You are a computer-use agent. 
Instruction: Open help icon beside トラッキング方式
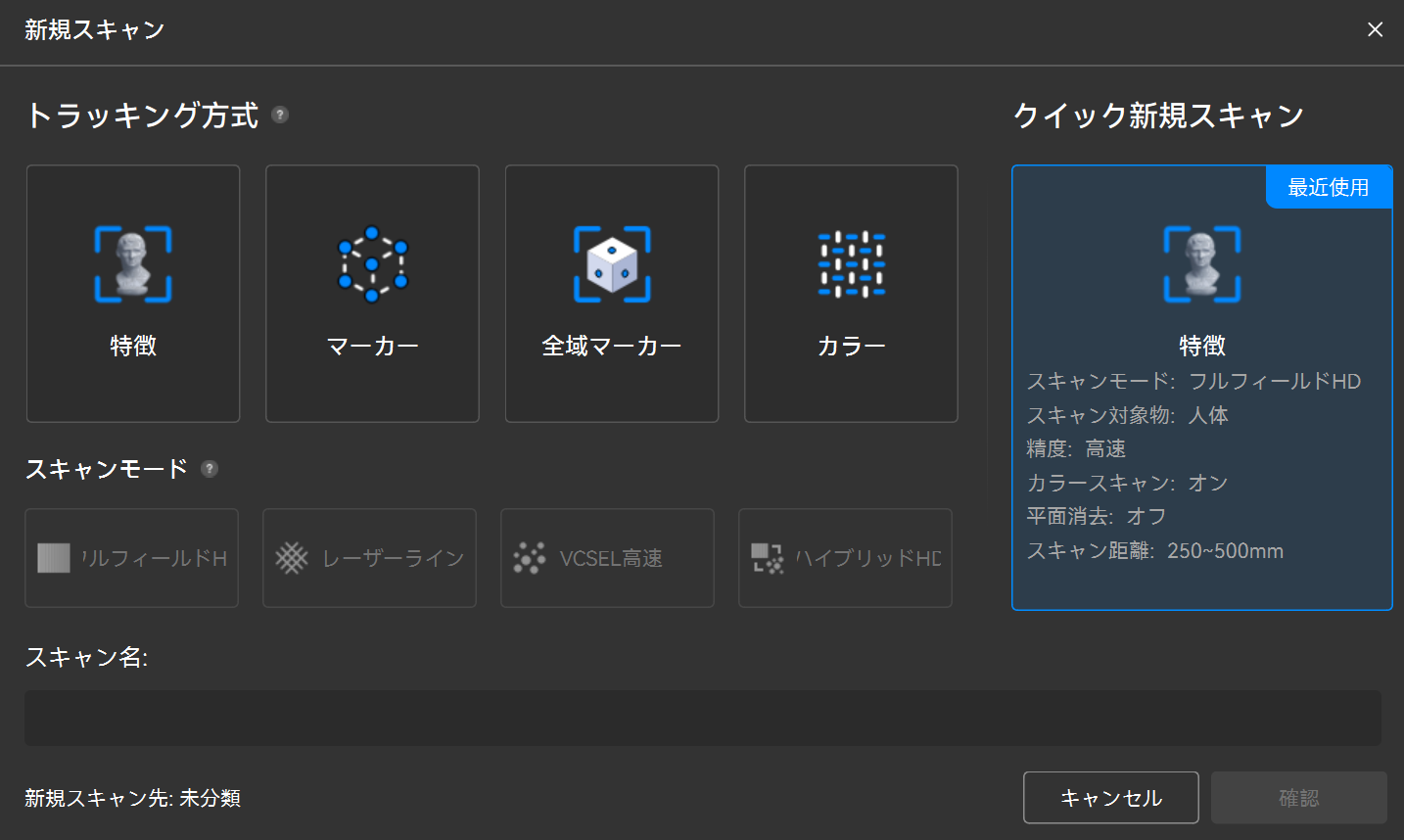coord(280,115)
